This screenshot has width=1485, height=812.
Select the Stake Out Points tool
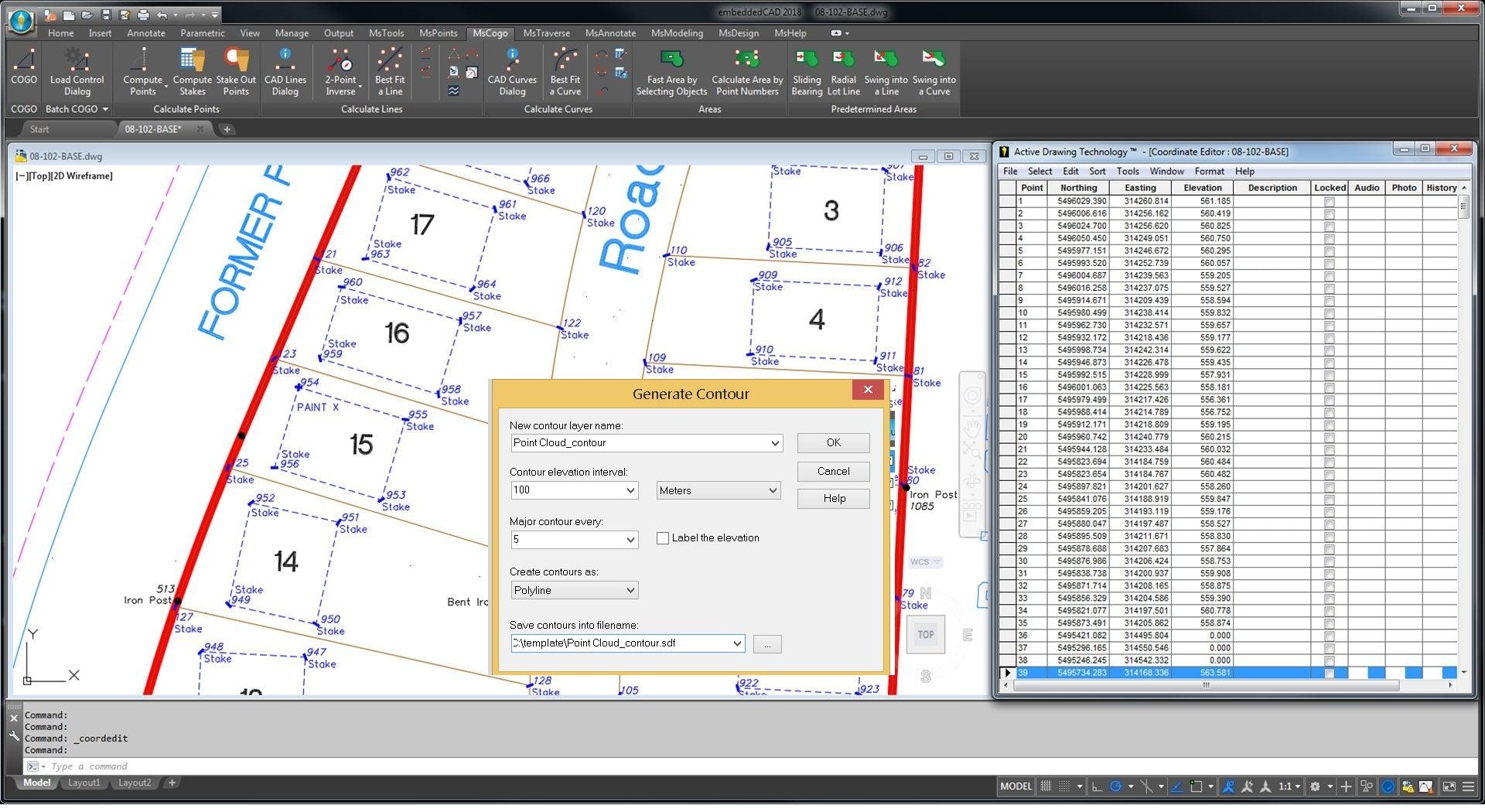point(236,71)
